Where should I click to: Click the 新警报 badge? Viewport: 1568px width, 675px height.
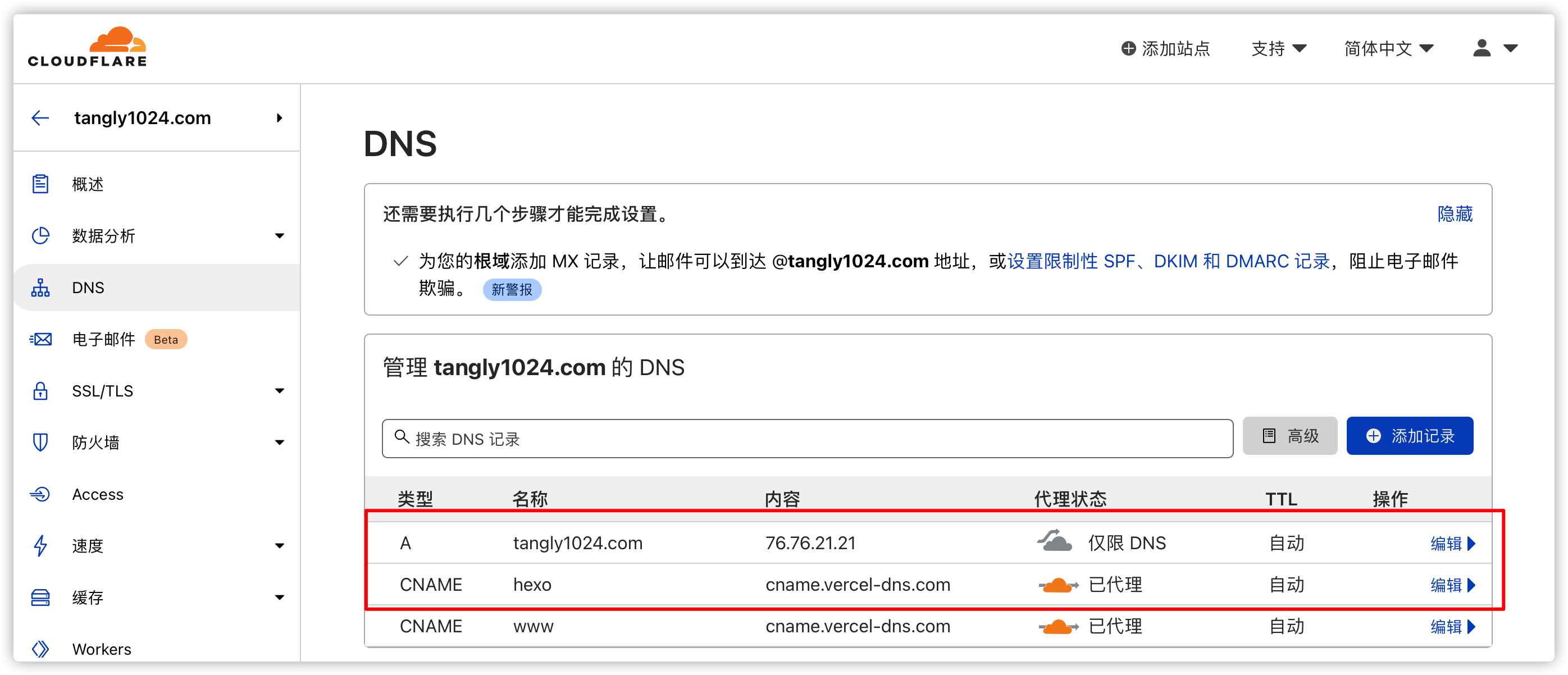click(x=512, y=290)
